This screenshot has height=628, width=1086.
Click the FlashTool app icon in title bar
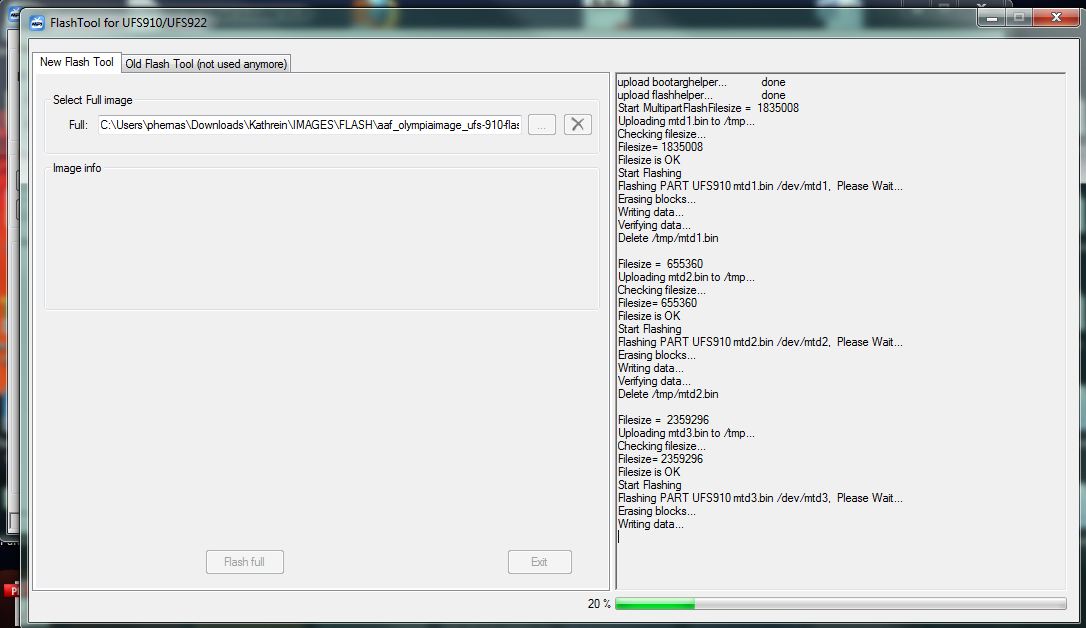pos(37,23)
